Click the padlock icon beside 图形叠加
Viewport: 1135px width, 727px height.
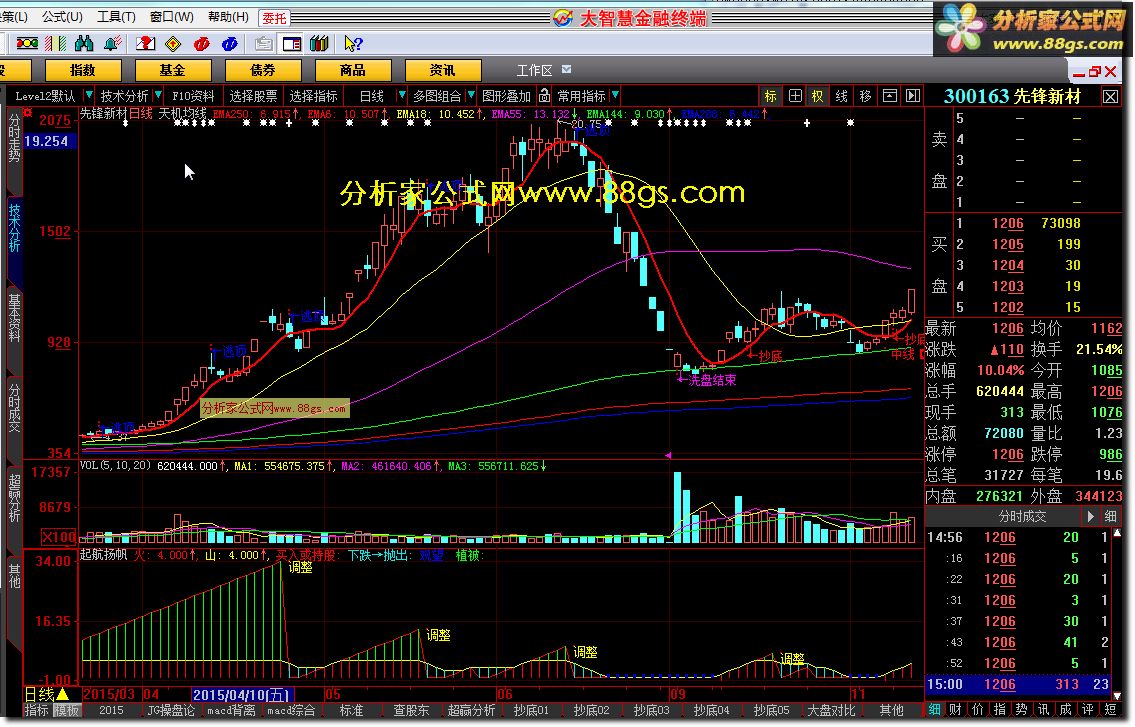click(x=544, y=96)
